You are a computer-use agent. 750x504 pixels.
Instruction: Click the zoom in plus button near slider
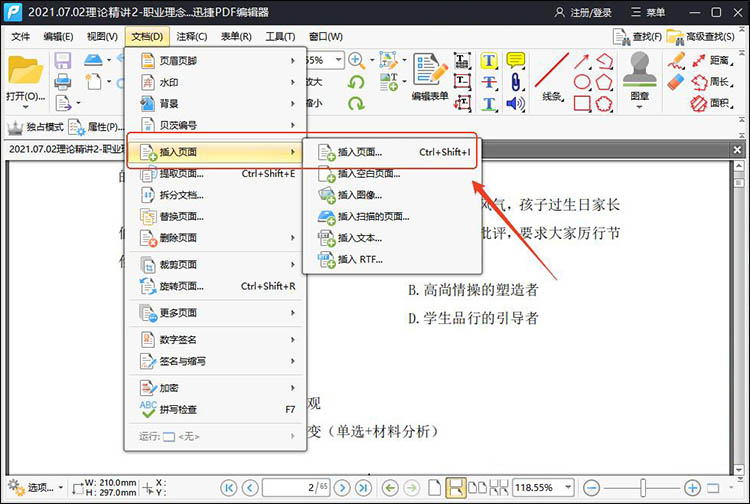(x=692, y=488)
